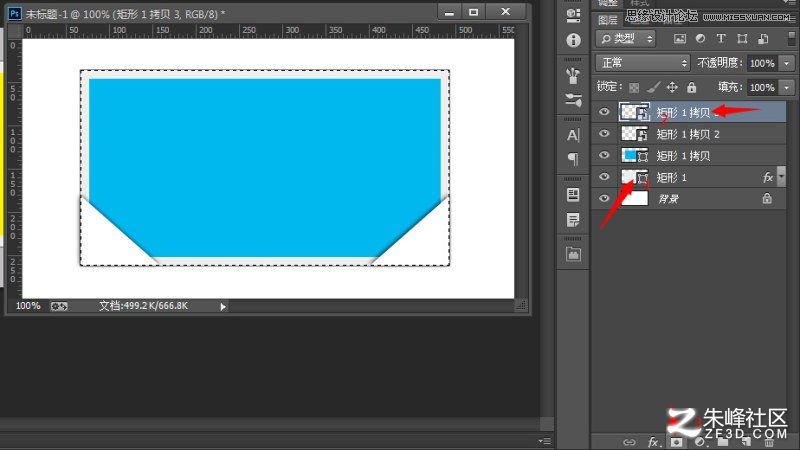800x450 pixels.
Task: Maximize the document window
Action: 474,12
